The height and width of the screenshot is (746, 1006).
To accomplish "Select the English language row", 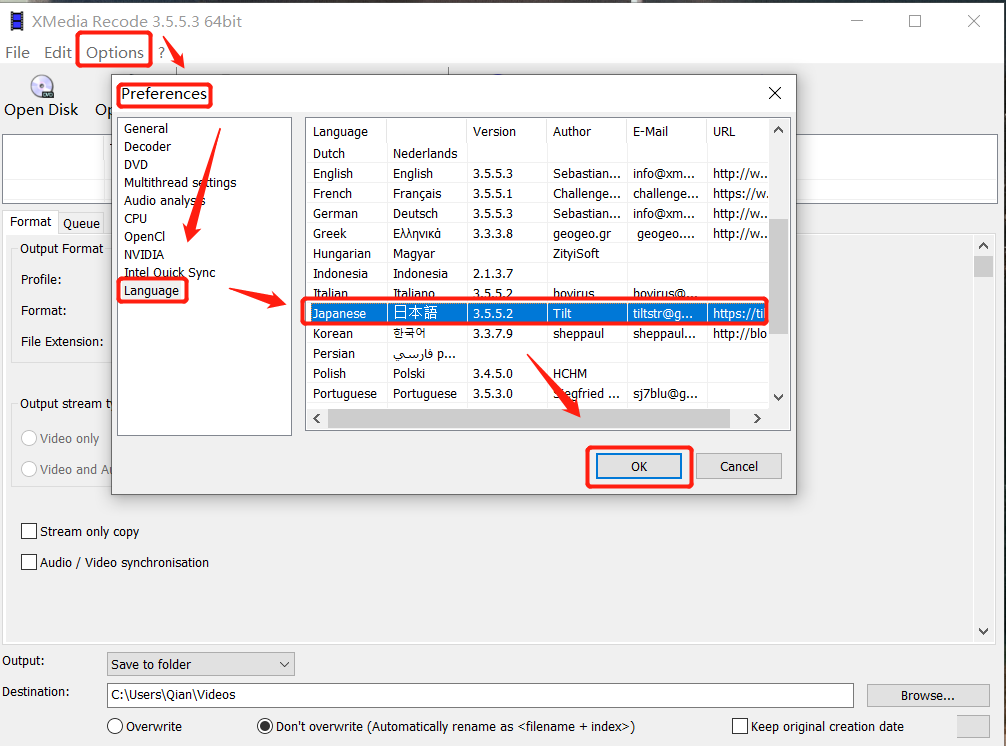I will pos(538,173).
